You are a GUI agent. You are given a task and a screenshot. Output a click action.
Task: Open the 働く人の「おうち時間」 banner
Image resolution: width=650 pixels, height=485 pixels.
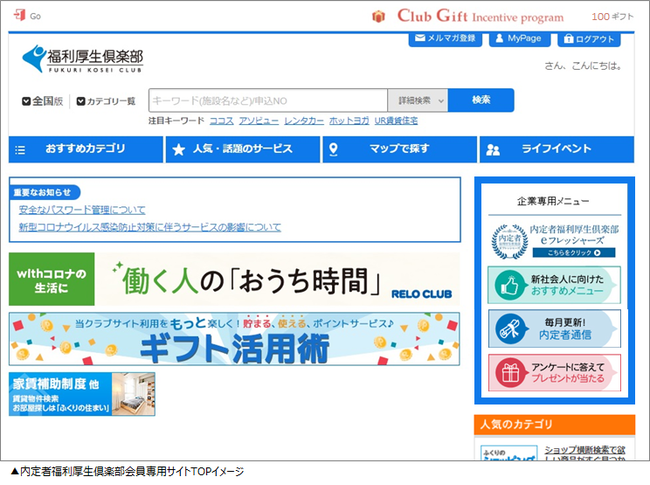click(235, 279)
